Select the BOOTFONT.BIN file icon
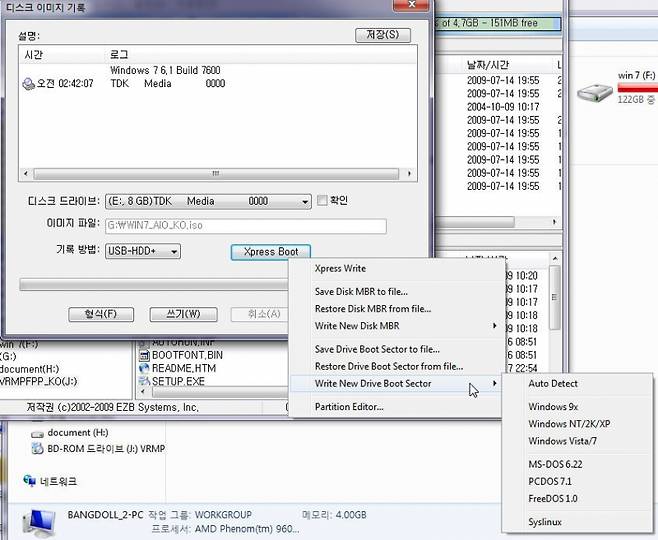Image resolution: width=658 pixels, height=540 pixels. coord(143,355)
